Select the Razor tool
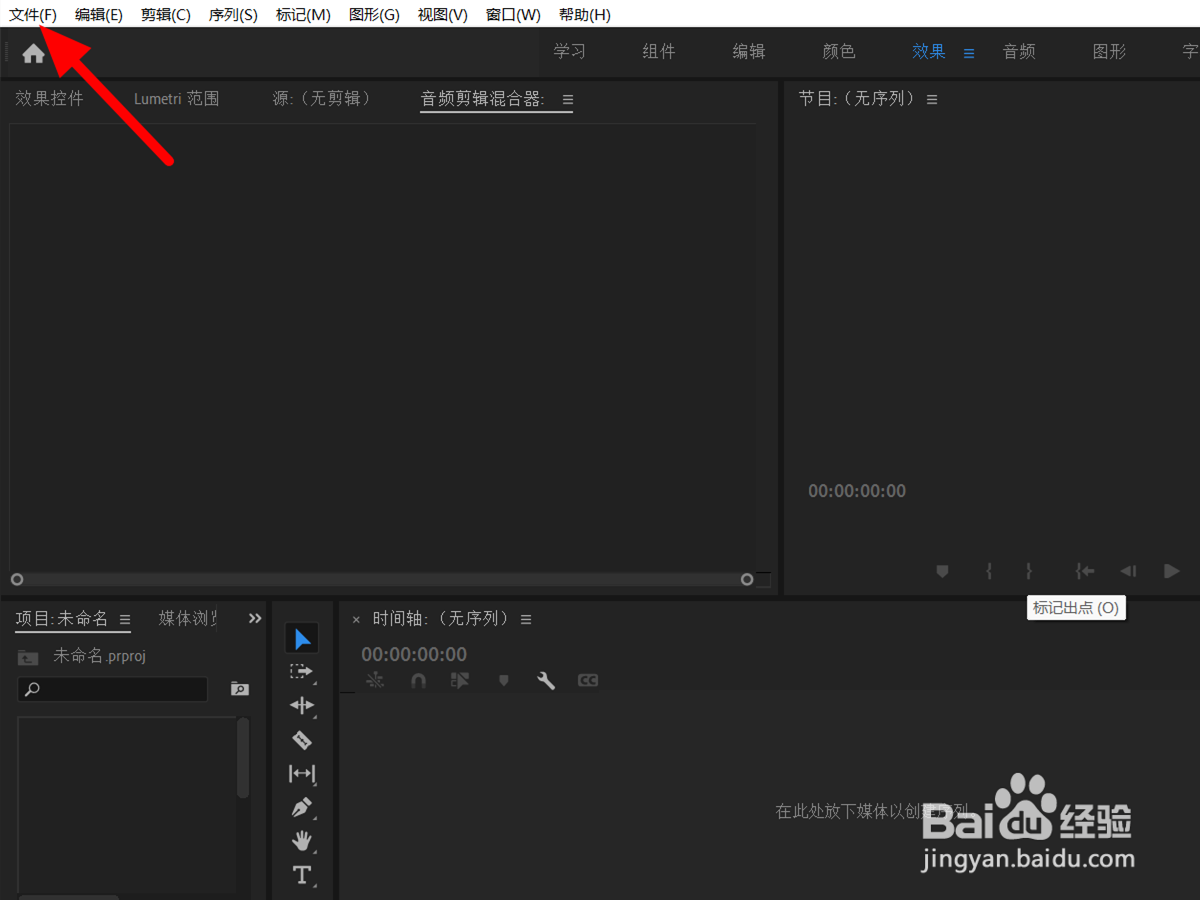The height and width of the screenshot is (900, 1200). (302, 740)
